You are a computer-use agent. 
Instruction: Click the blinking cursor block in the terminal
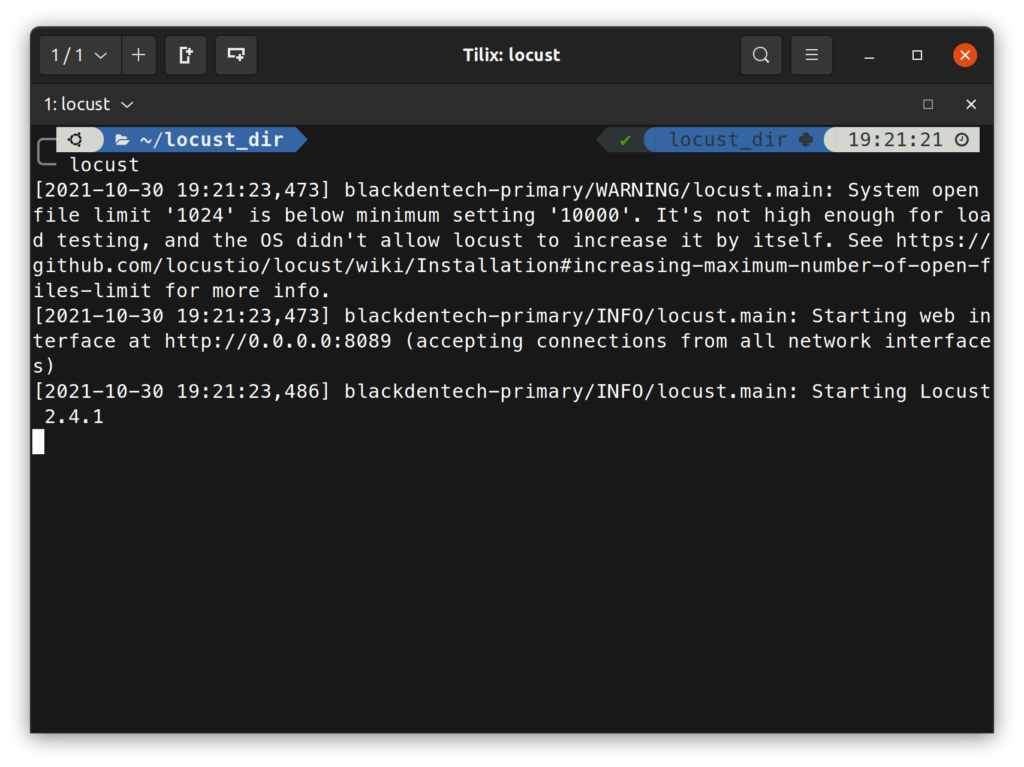[x=38, y=441]
